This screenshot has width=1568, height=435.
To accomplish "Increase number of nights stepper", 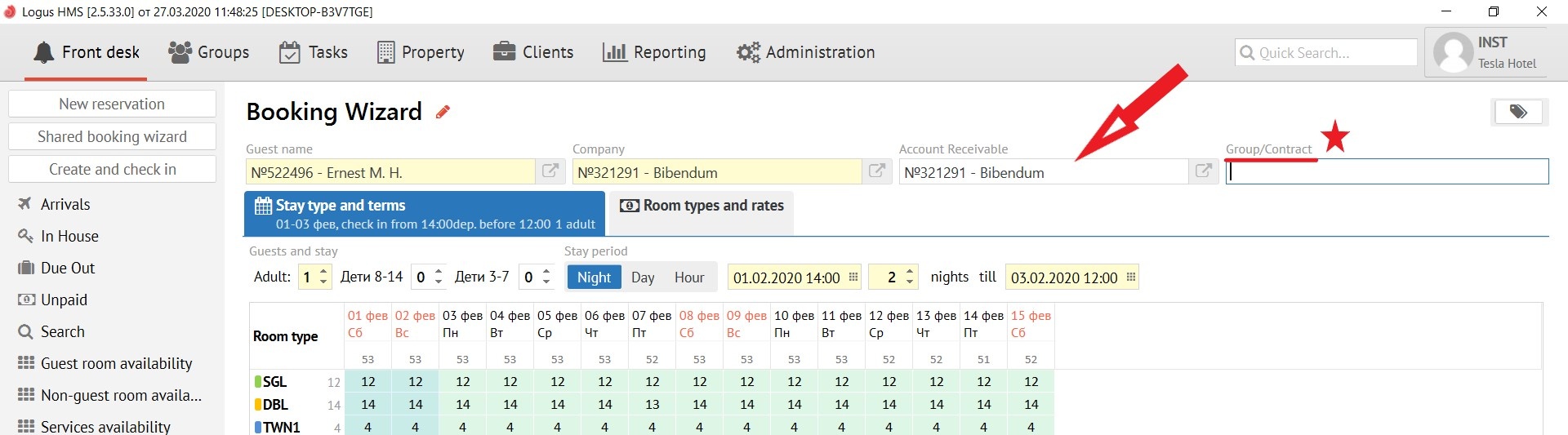I will coord(910,272).
